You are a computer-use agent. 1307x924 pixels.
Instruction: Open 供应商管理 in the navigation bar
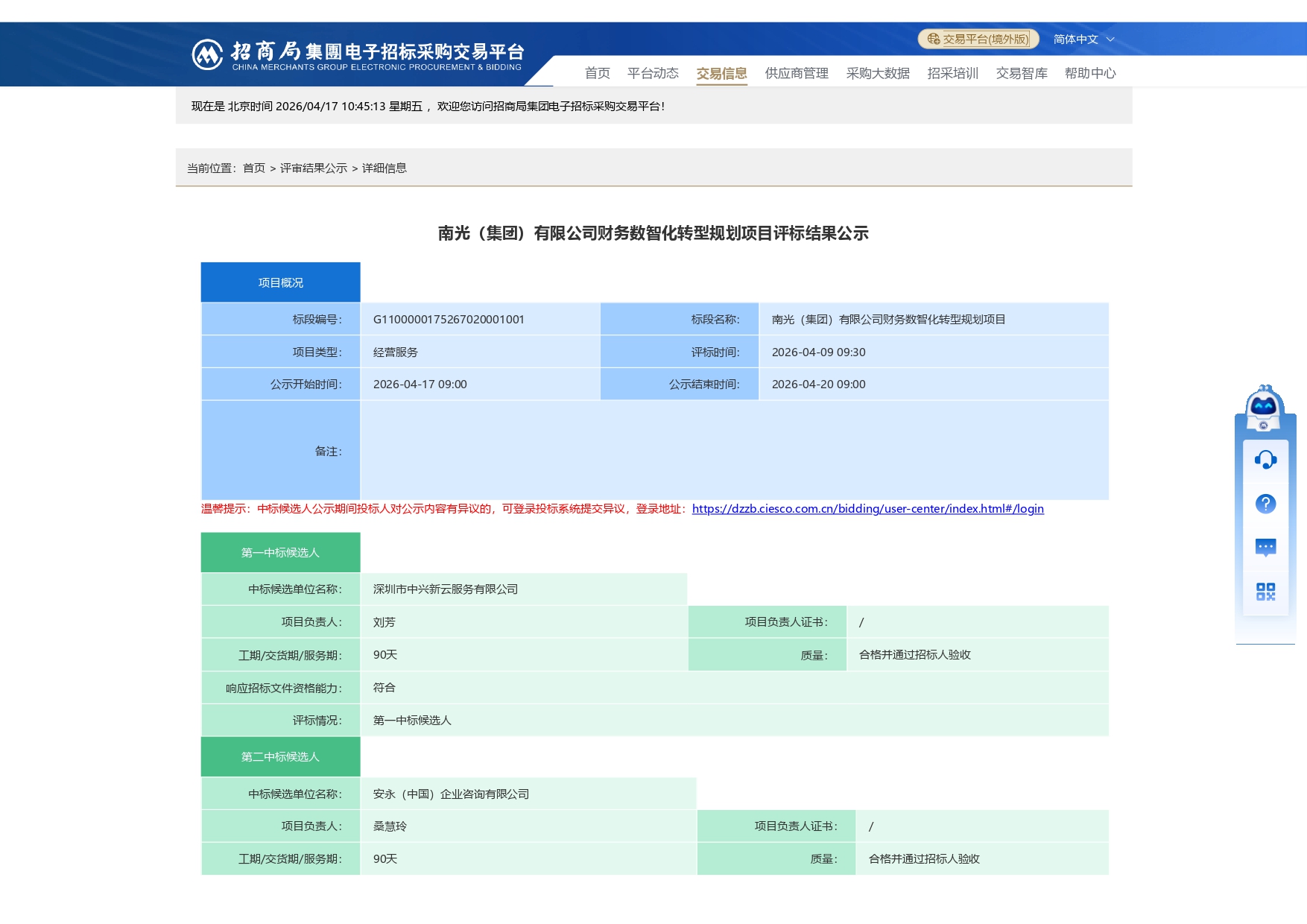[x=797, y=73]
